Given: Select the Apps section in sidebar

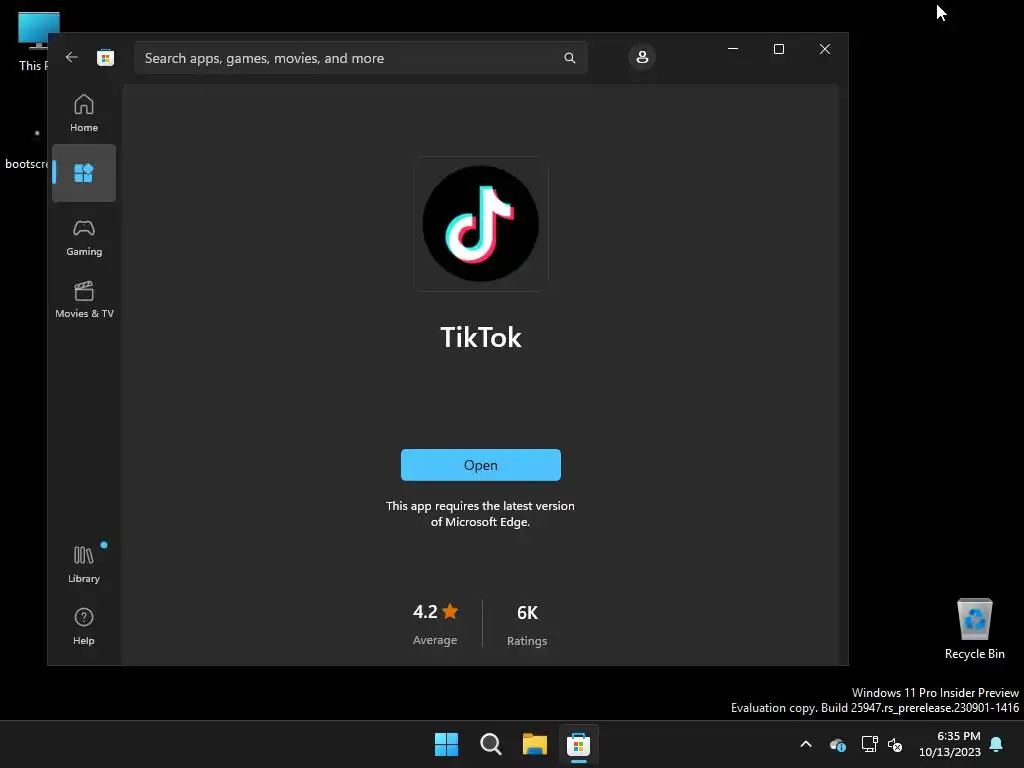Looking at the screenshot, I should (x=84, y=173).
